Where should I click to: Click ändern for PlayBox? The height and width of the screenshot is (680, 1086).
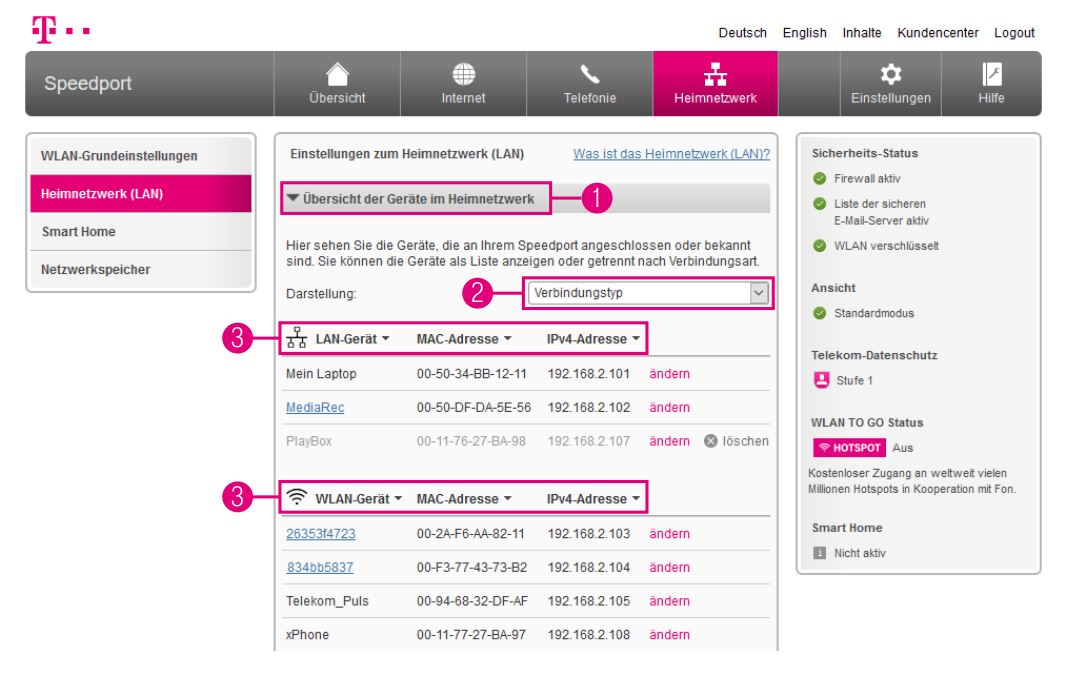(x=669, y=441)
